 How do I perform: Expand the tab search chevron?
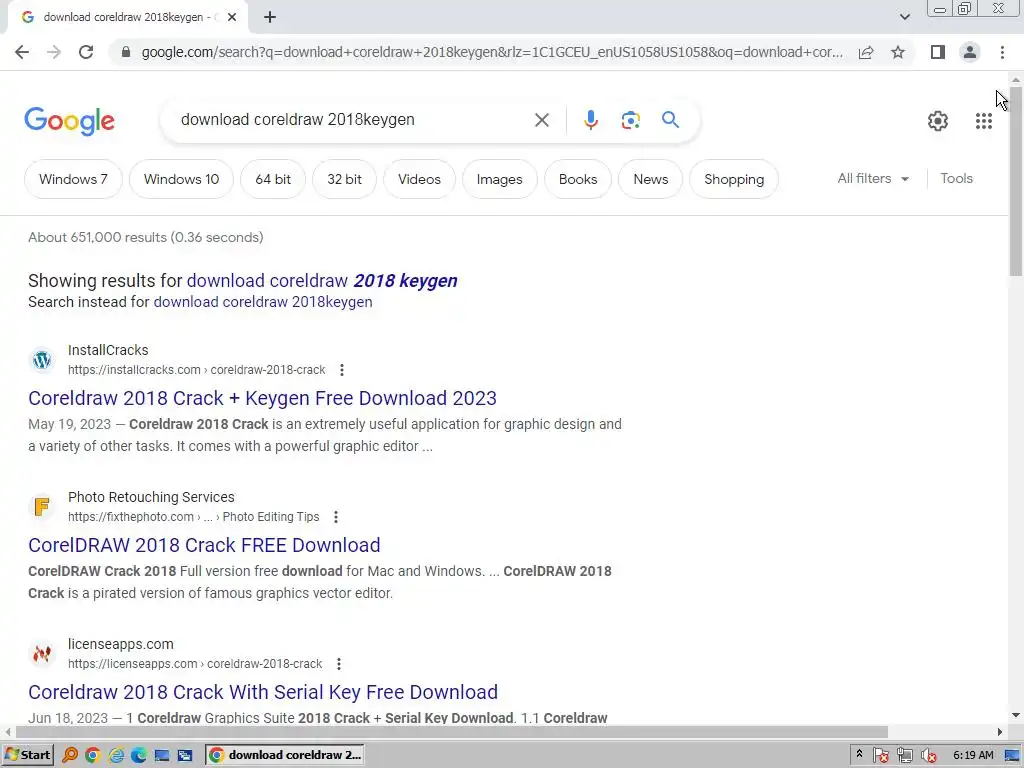904,18
